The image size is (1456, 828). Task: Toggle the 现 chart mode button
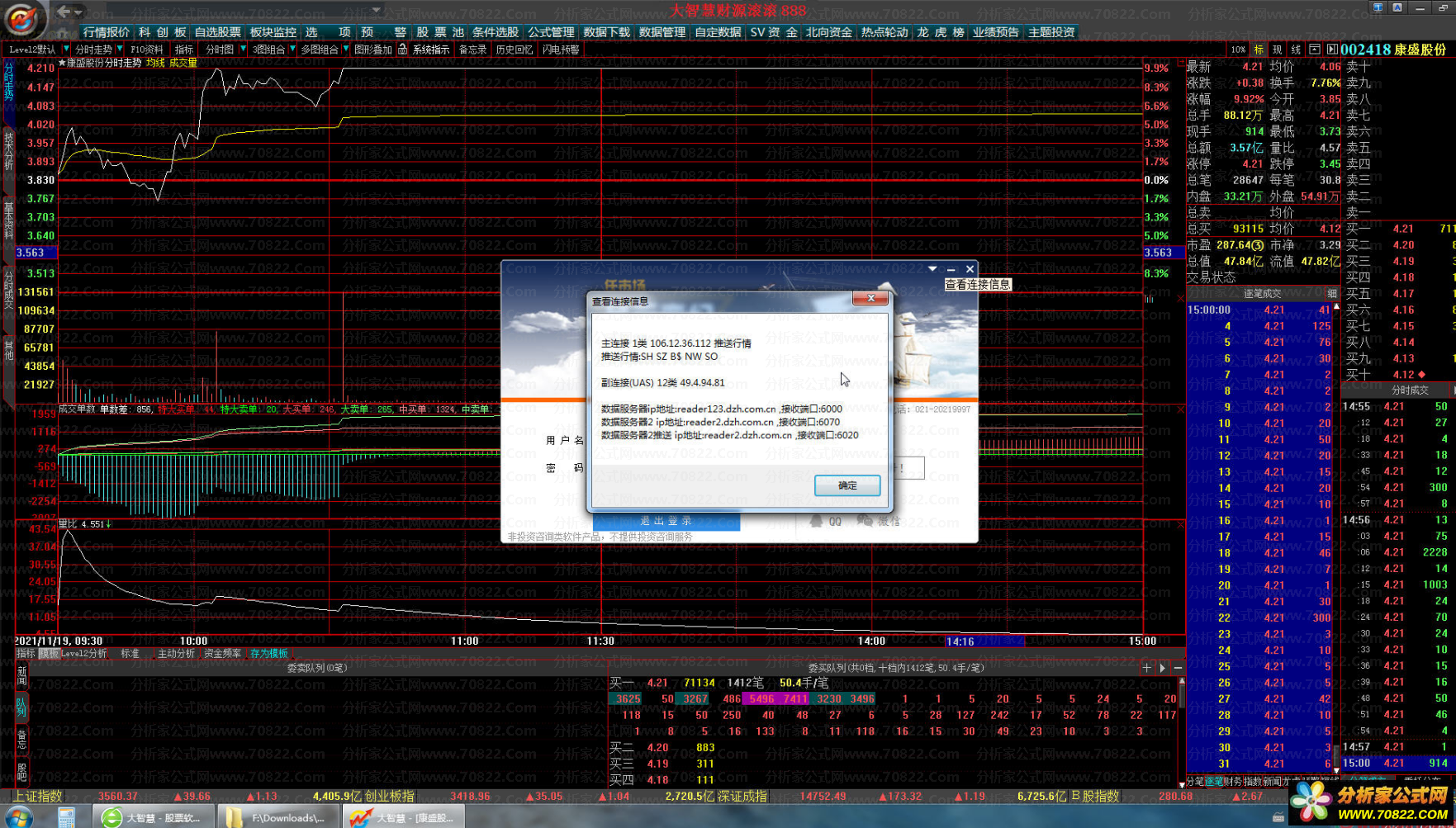(1277, 50)
